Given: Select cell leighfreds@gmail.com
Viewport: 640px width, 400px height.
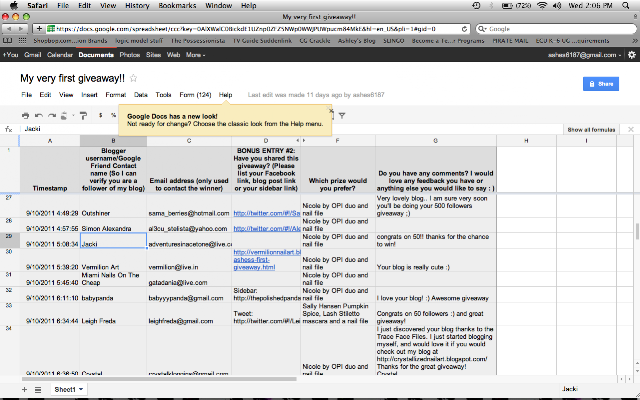Looking at the screenshot, I should click(189, 314).
